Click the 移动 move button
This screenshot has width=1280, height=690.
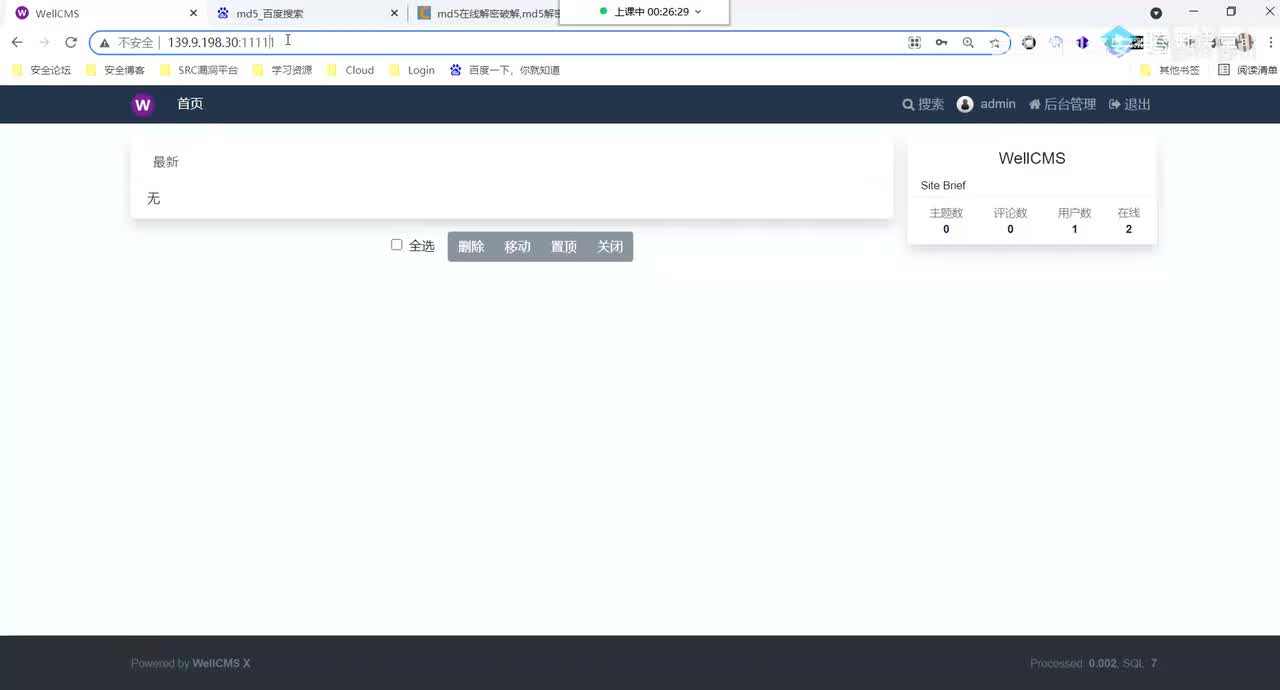517,247
